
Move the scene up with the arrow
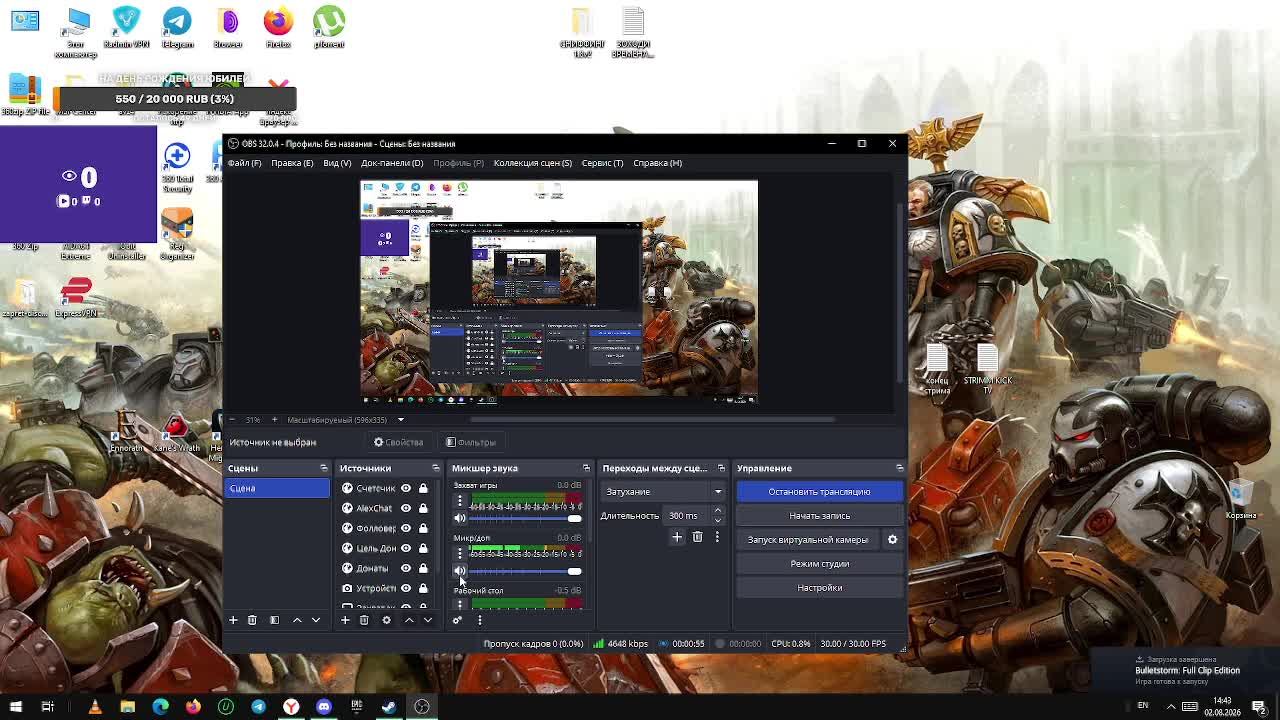tap(297, 620)
